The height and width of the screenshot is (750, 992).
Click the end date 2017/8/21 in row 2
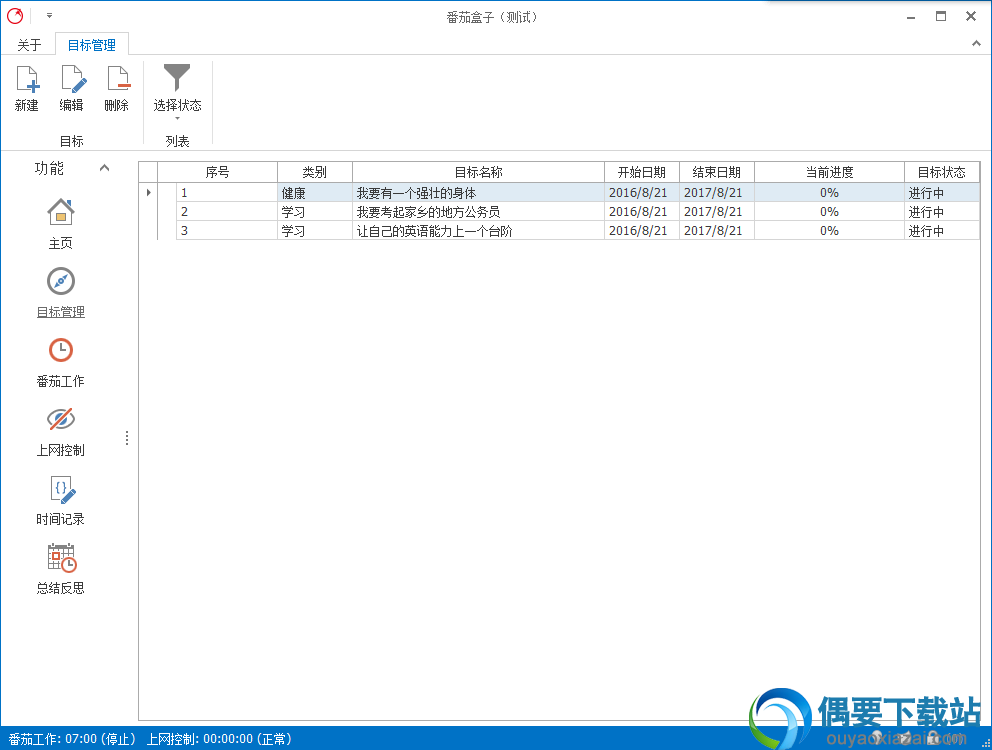point(717,212)
